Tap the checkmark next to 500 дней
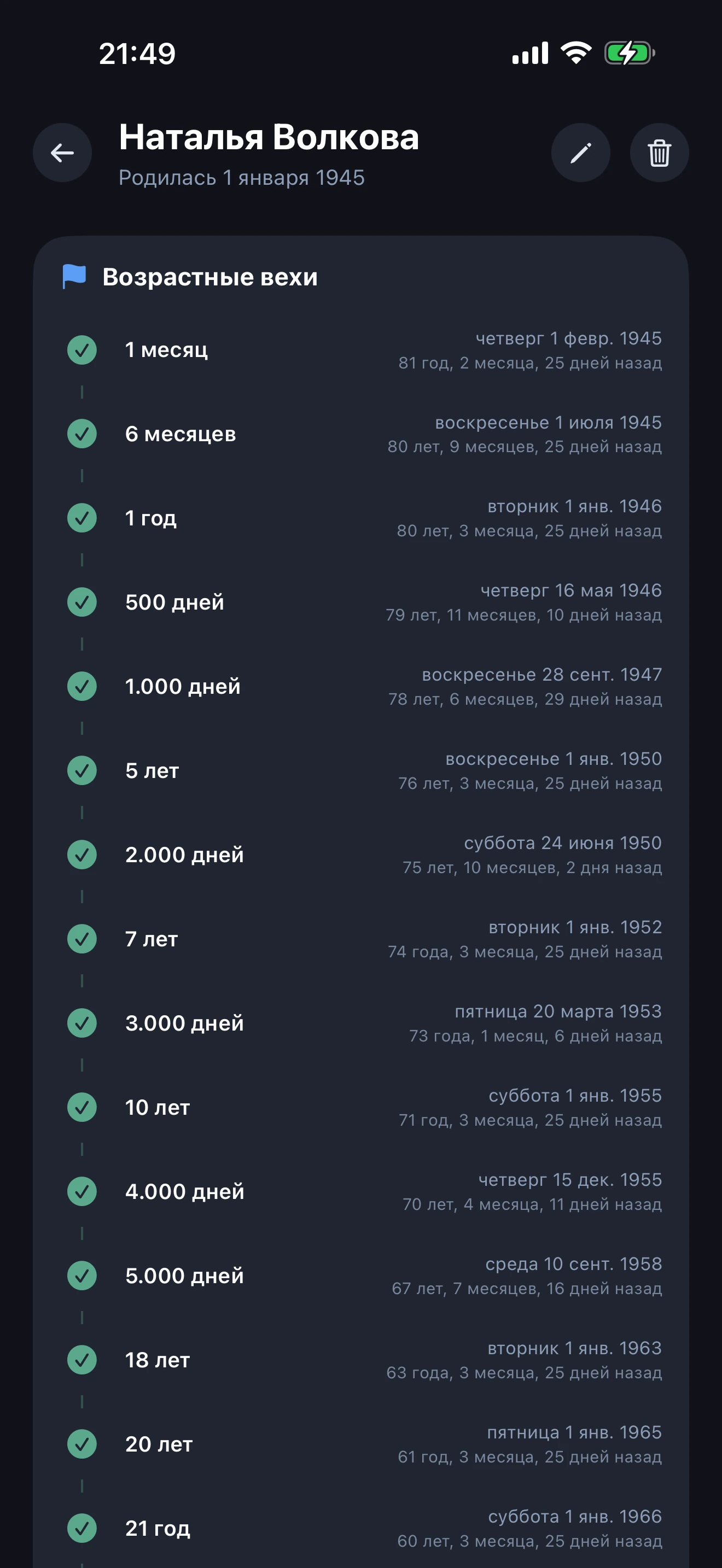 (x=82, y=602)
